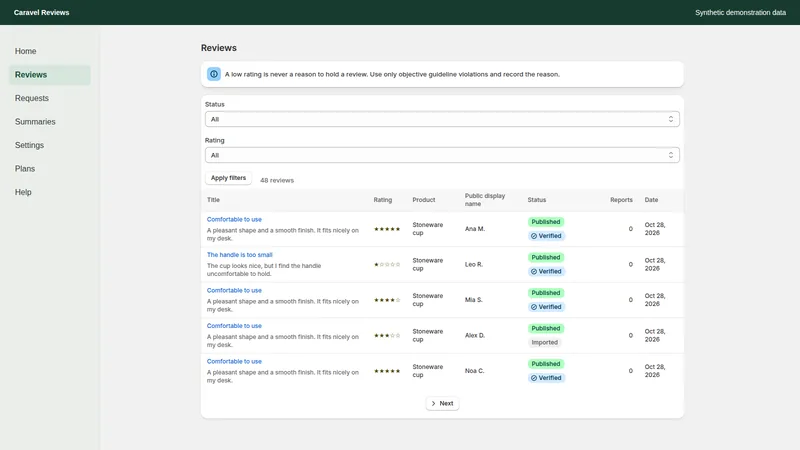
Task: Click the name 'Alex D.'
Action: pyautogui.click(x=474, y=335)
